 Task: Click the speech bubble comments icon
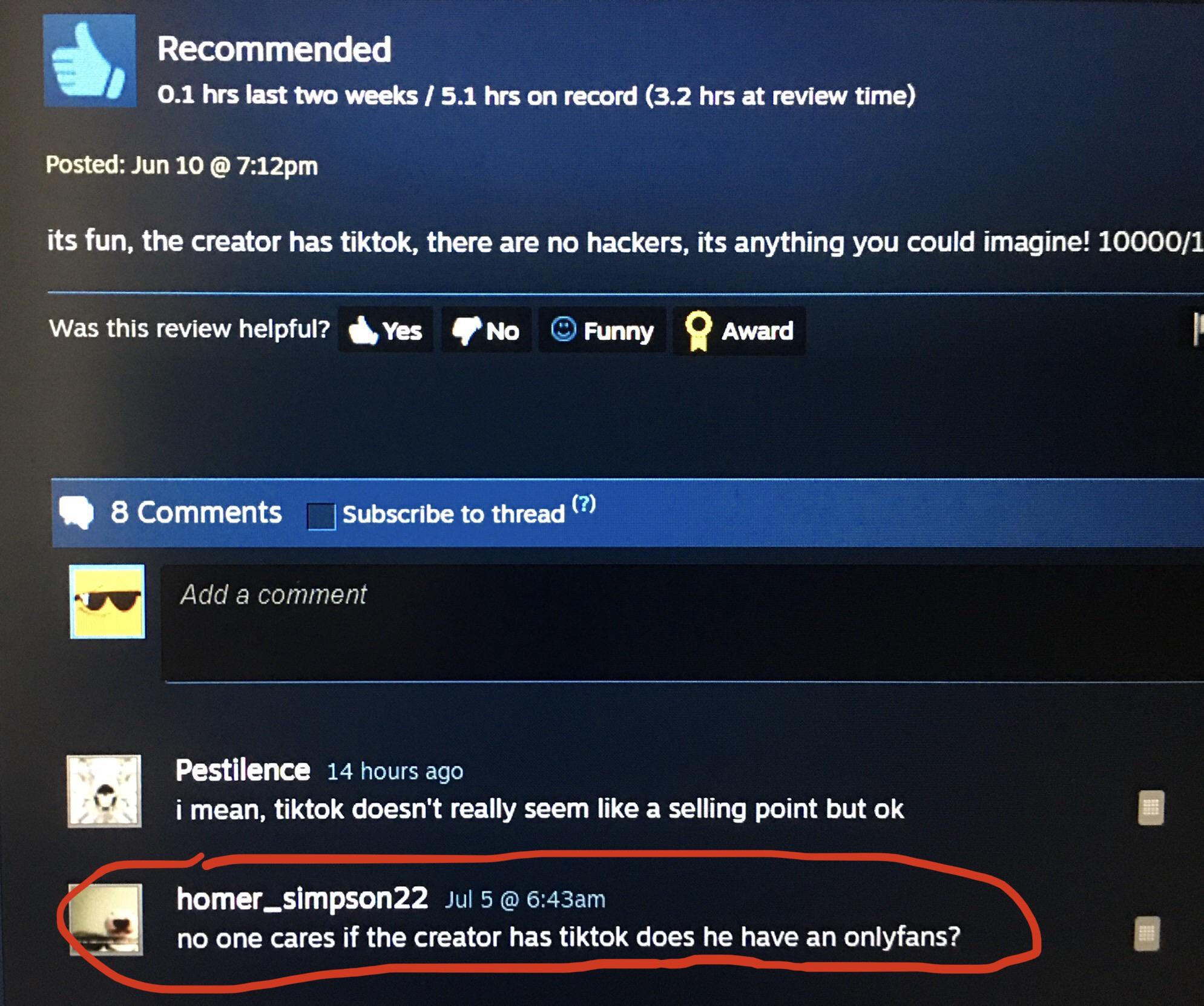(76, 513)
